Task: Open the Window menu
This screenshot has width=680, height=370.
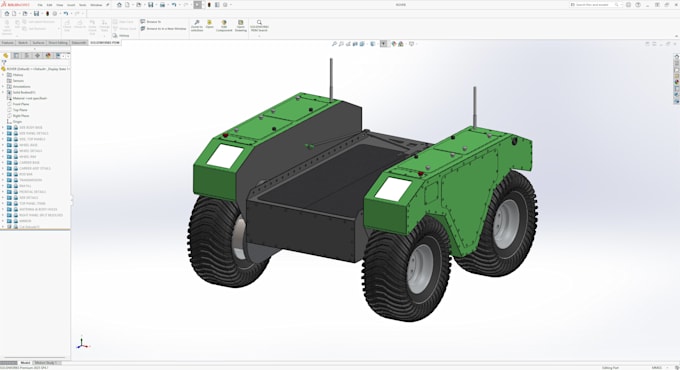Action: 96,5
